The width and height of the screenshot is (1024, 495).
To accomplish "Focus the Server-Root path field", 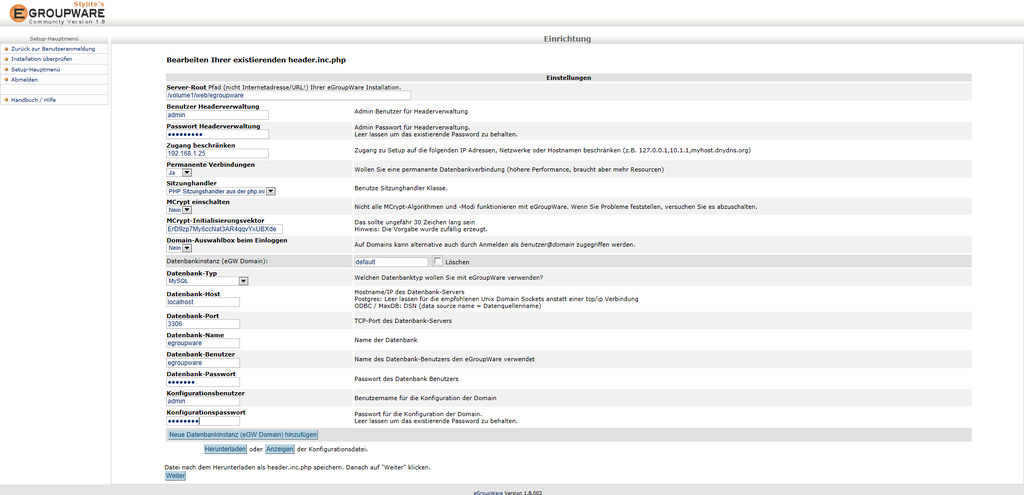I will [289, 96].
